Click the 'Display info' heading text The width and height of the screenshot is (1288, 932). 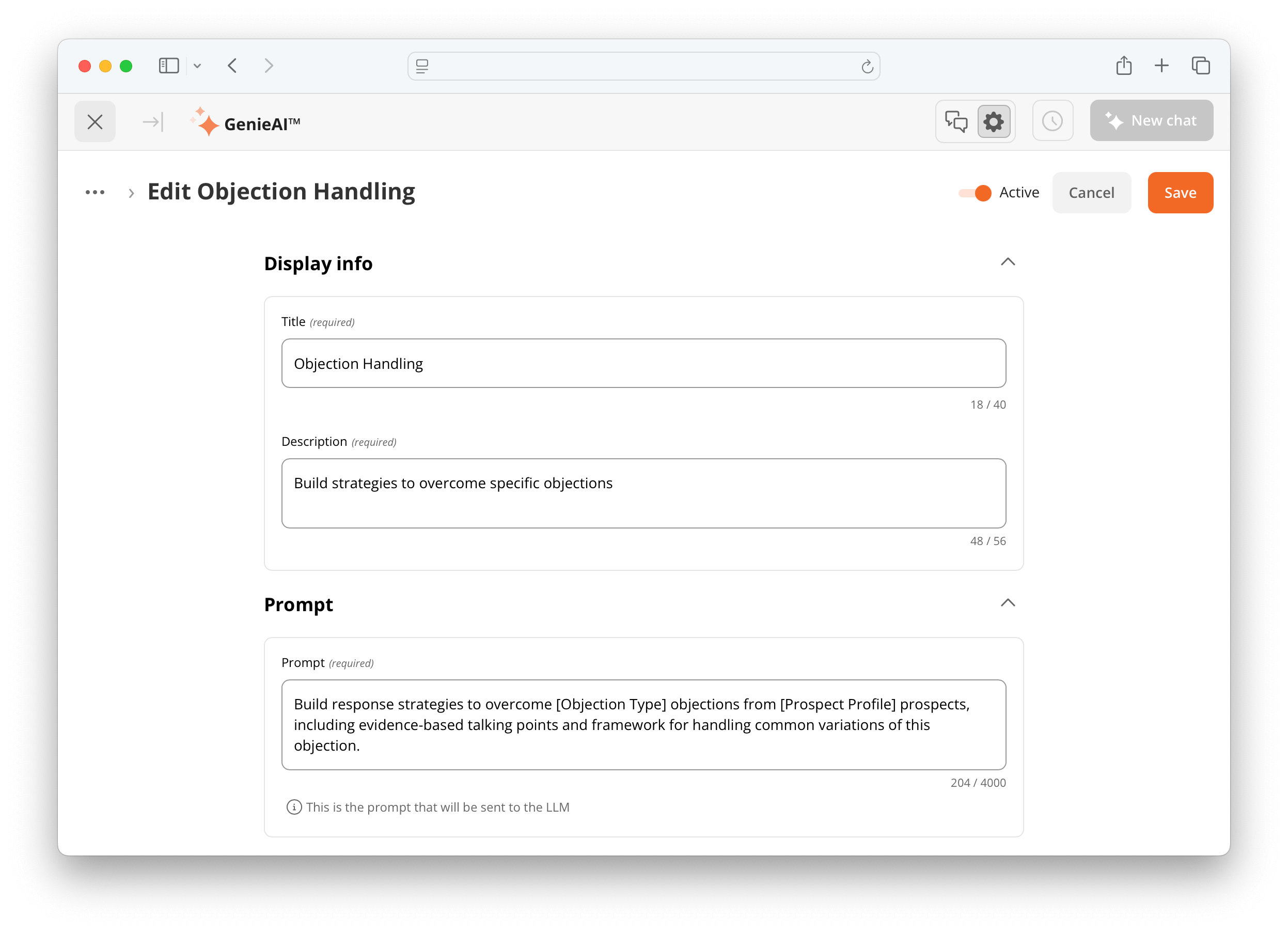tap(318, 263)
